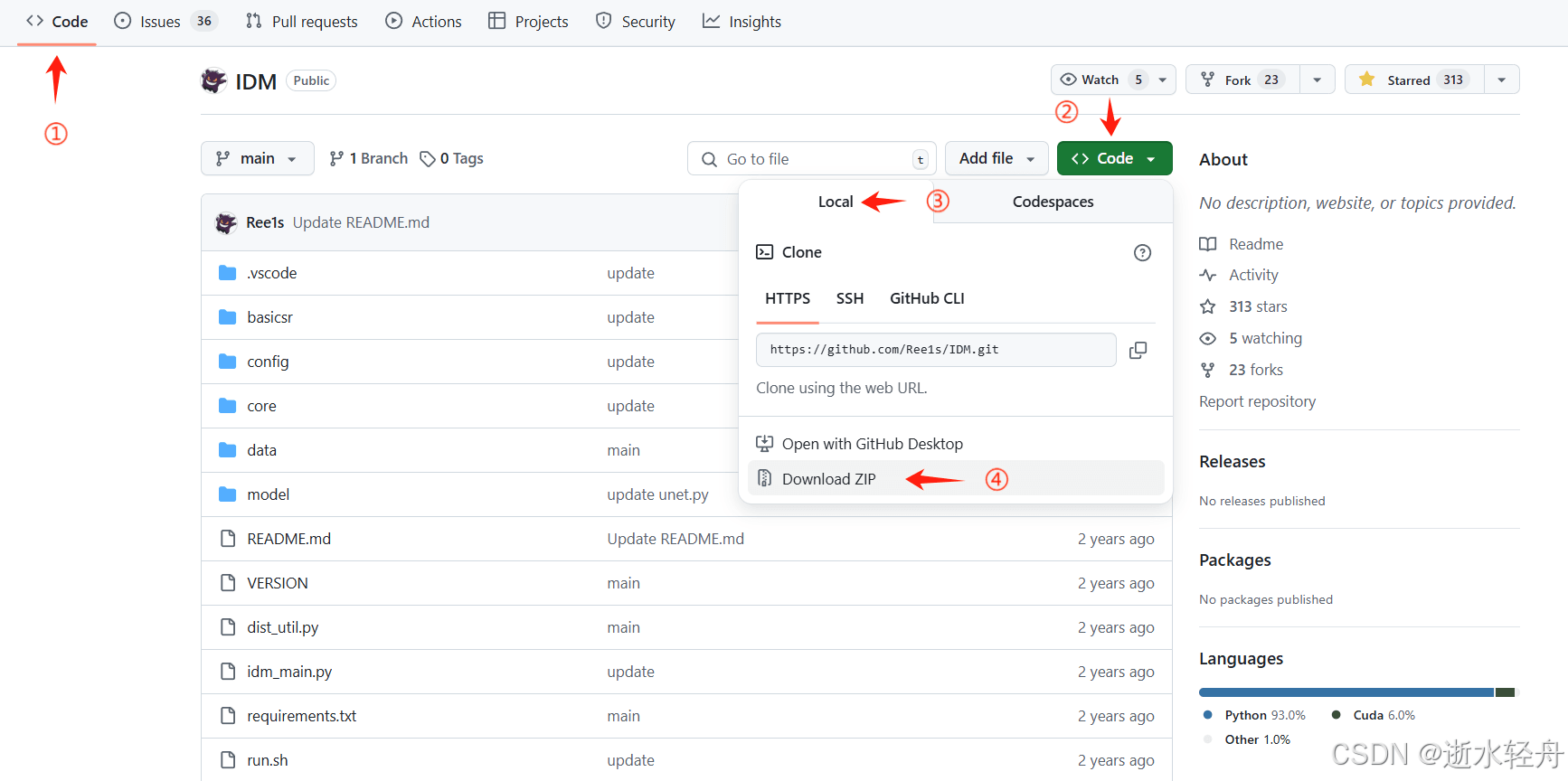Switch to the Codespaces tab
This screenshot has height=781, width=1568.
tap(1053, 202)
